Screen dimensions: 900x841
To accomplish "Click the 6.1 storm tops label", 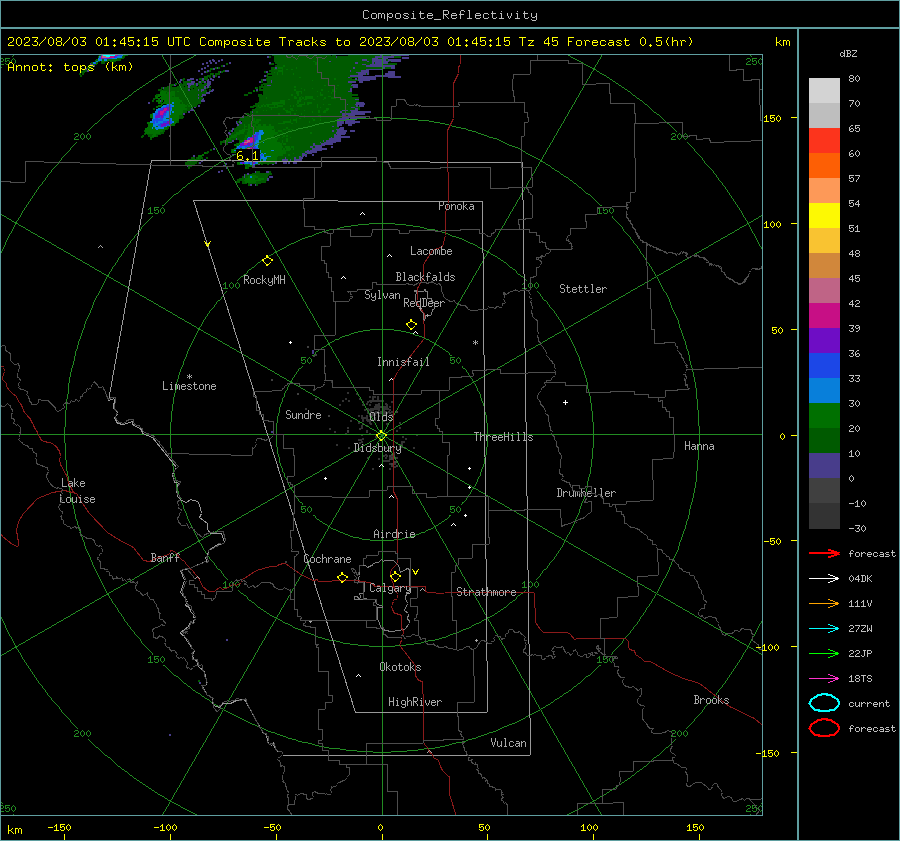I will pos(247,156).
